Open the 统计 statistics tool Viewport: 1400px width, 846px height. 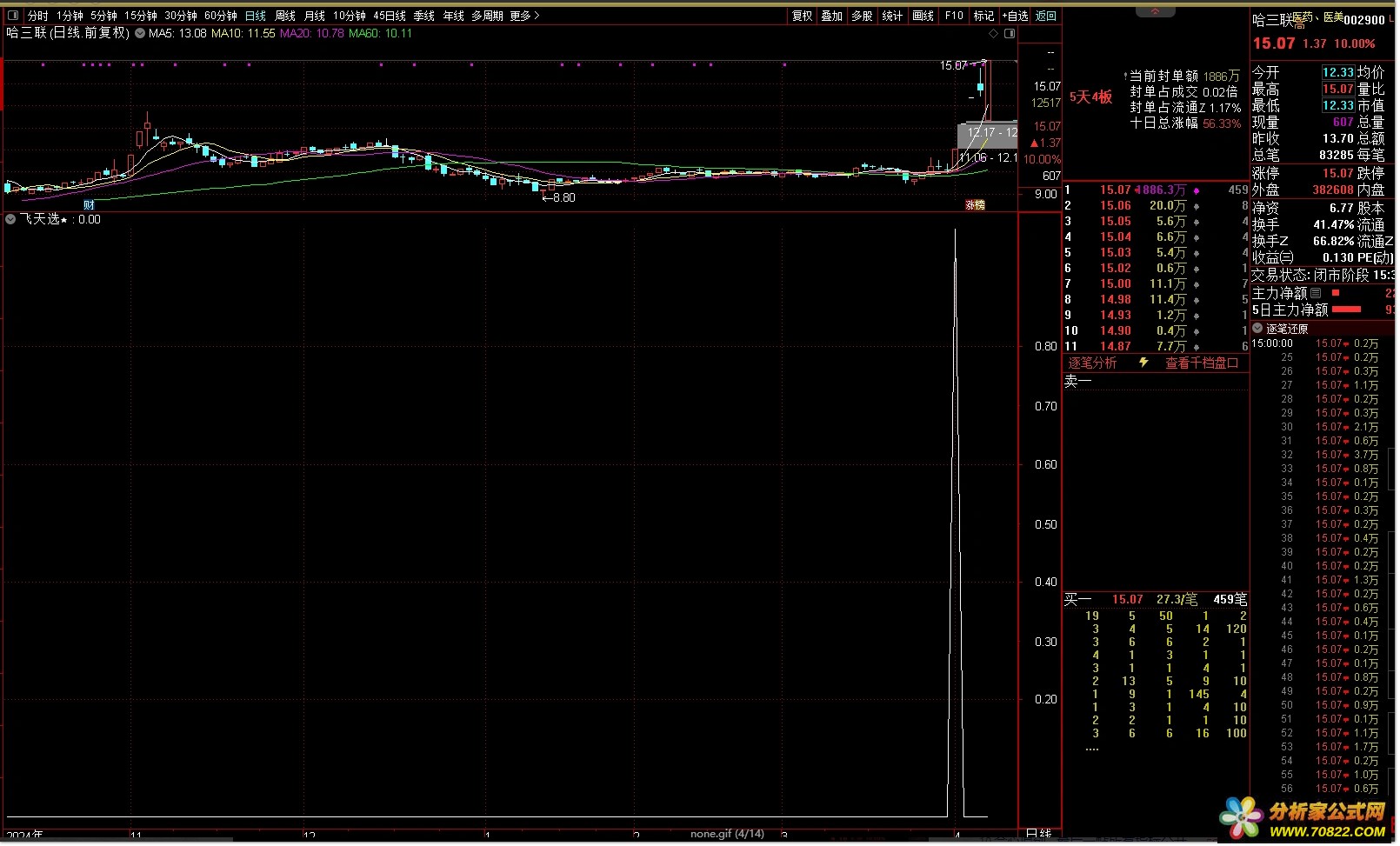892,16
